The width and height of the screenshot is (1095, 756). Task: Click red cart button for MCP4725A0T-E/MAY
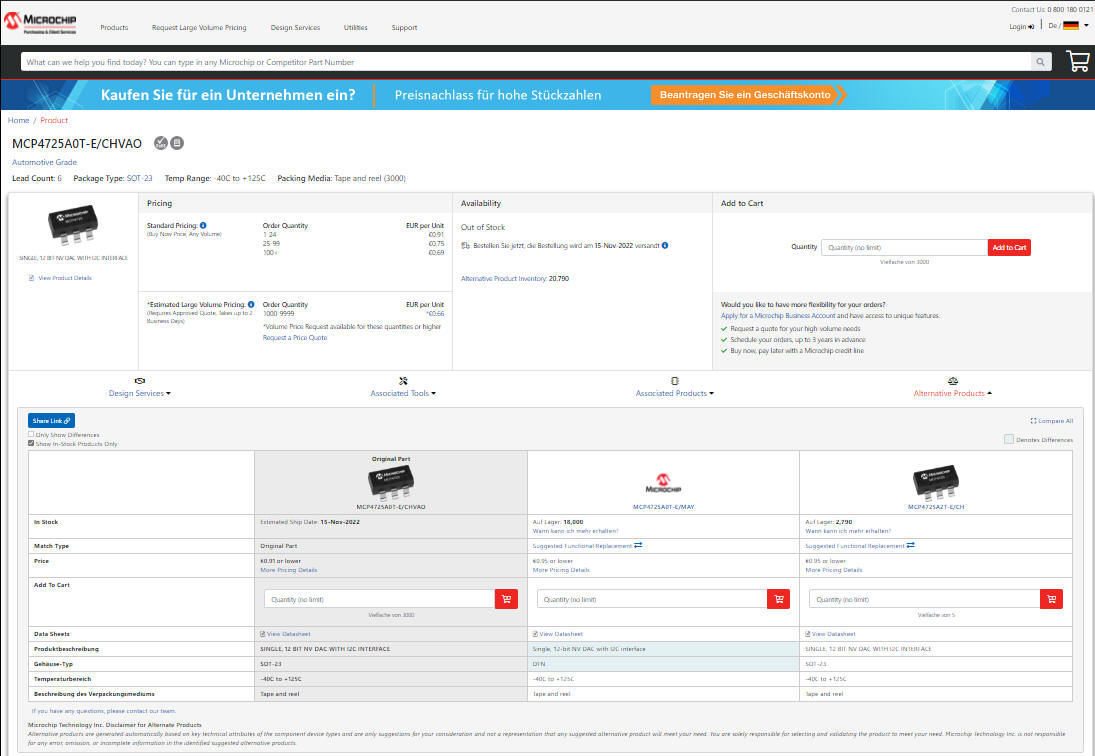(779, 599)
